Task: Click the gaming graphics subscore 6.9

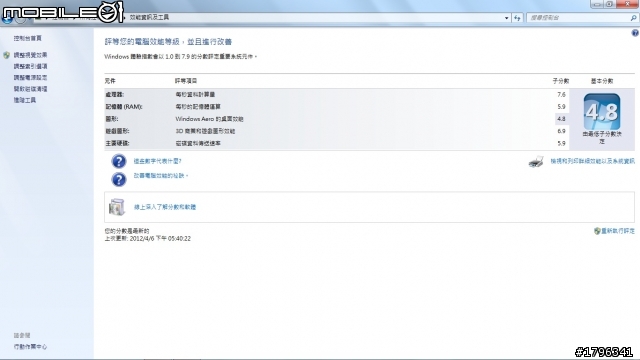Action: [x=561, y=131]
